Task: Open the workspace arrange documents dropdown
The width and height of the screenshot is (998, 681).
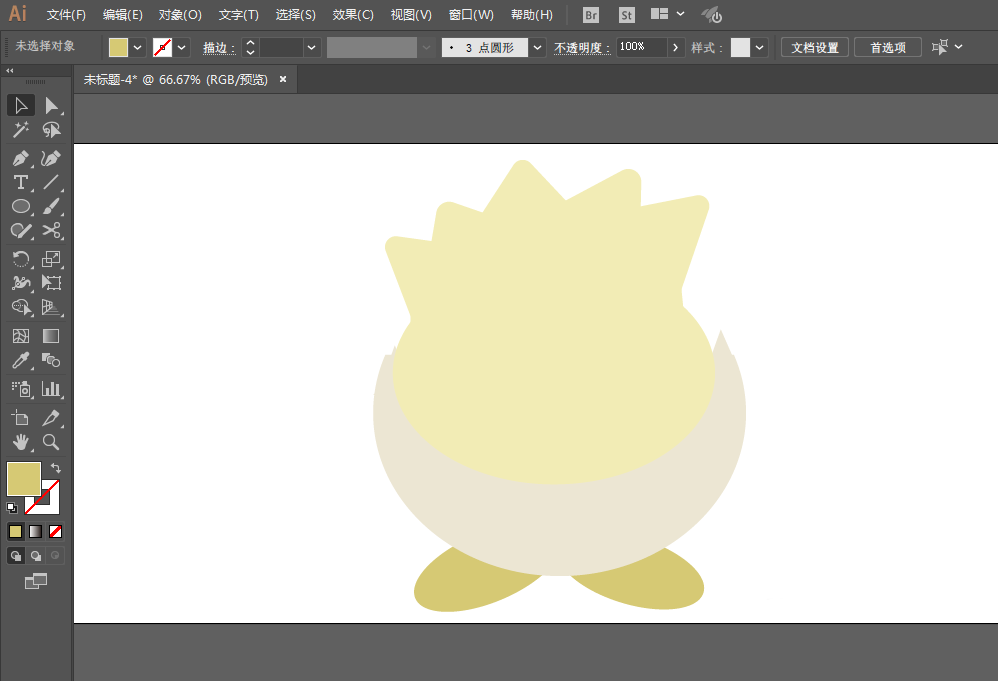Action: coord(667,14)
